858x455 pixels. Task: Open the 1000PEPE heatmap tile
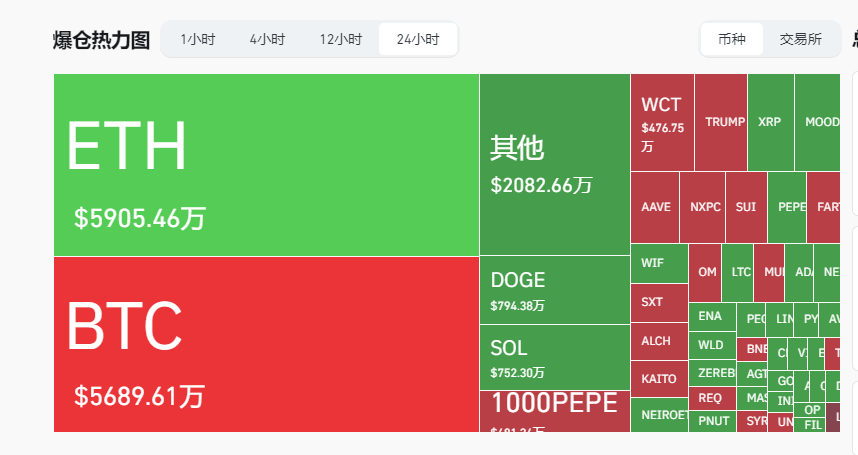click(x=554, y=411)
